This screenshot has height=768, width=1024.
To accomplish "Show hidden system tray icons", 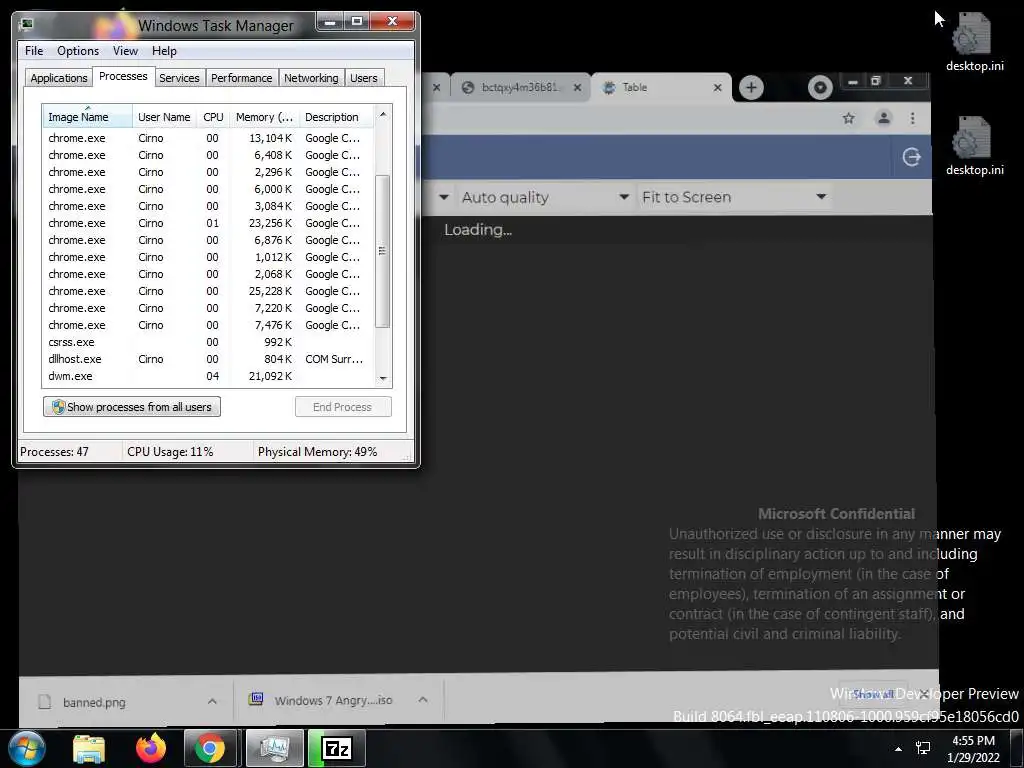I will click(899, 748).
